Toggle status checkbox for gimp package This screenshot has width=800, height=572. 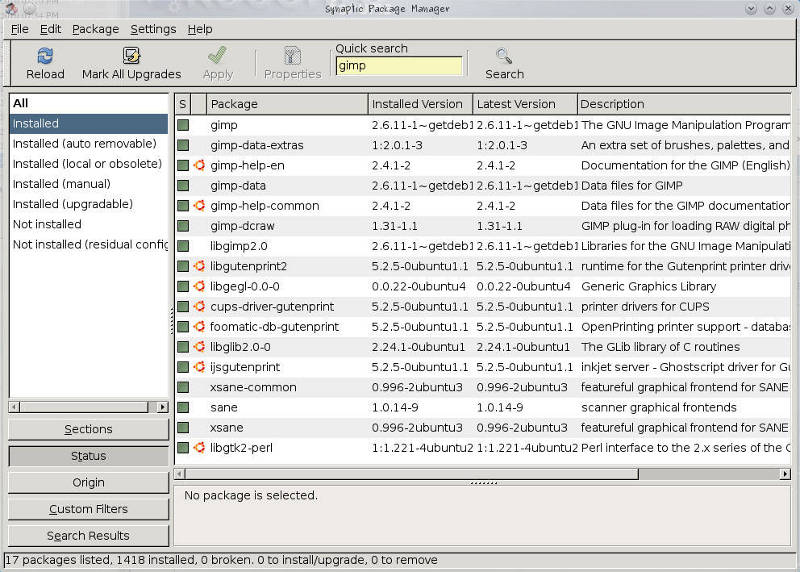(x=183, y=125)
